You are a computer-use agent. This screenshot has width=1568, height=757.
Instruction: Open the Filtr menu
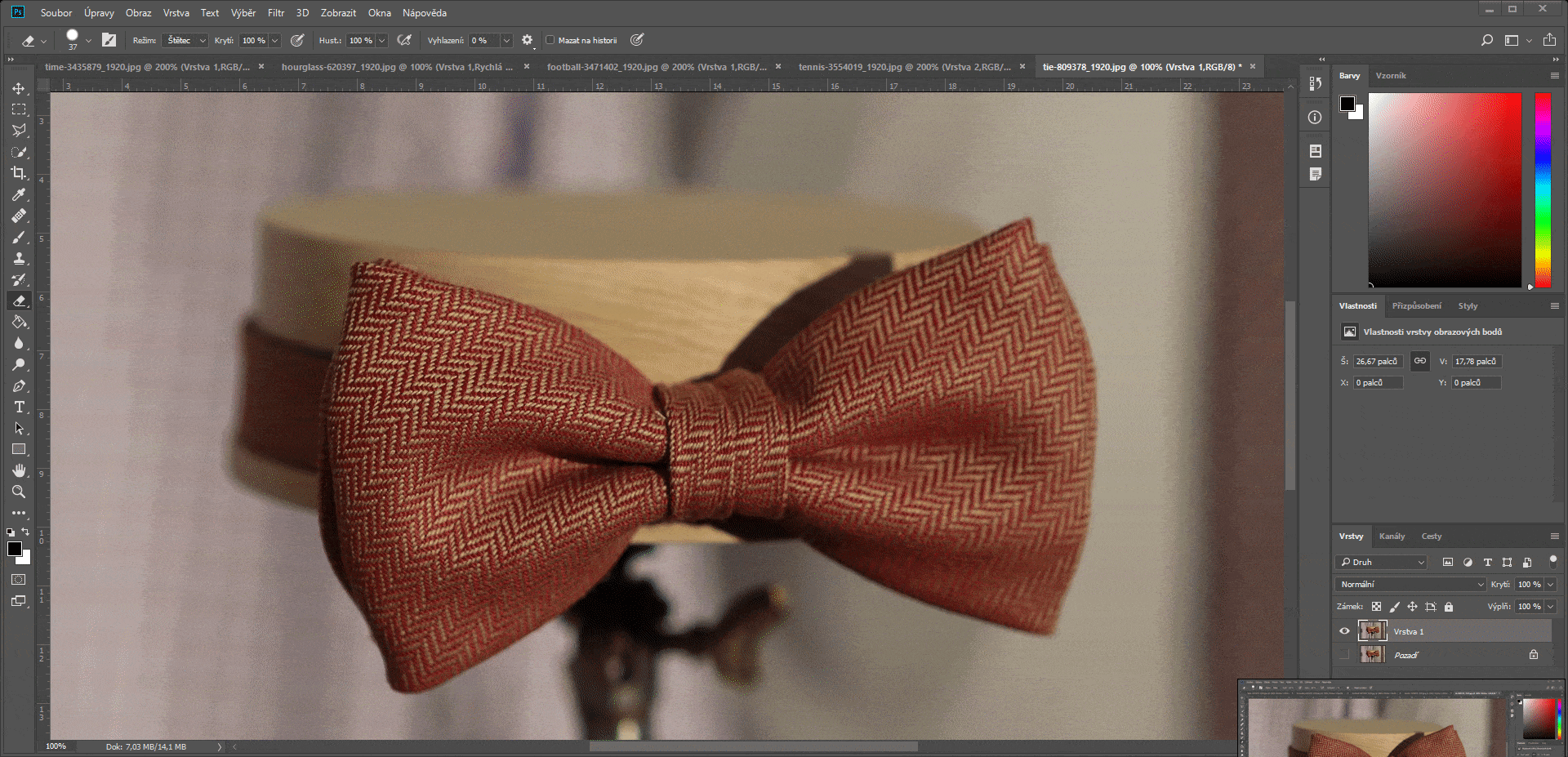click(276, 12)
